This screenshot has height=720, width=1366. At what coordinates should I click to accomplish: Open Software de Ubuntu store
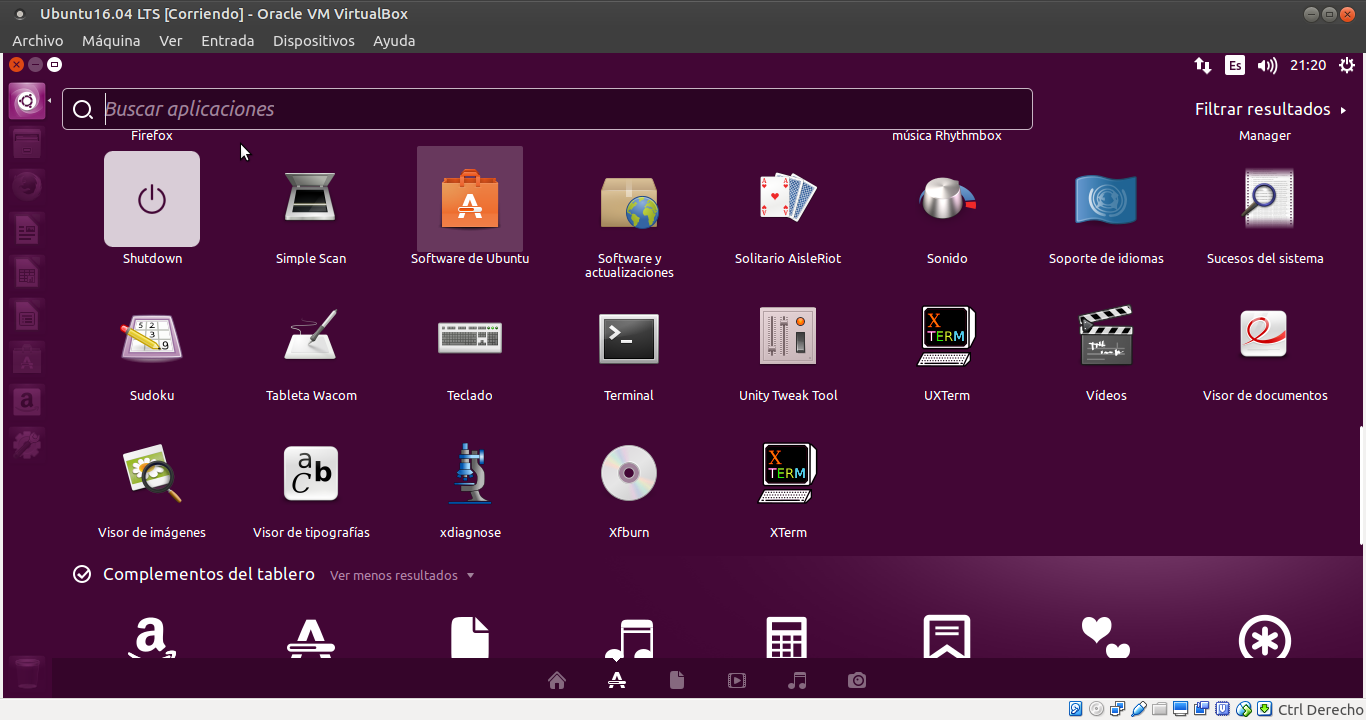[470, 199]
